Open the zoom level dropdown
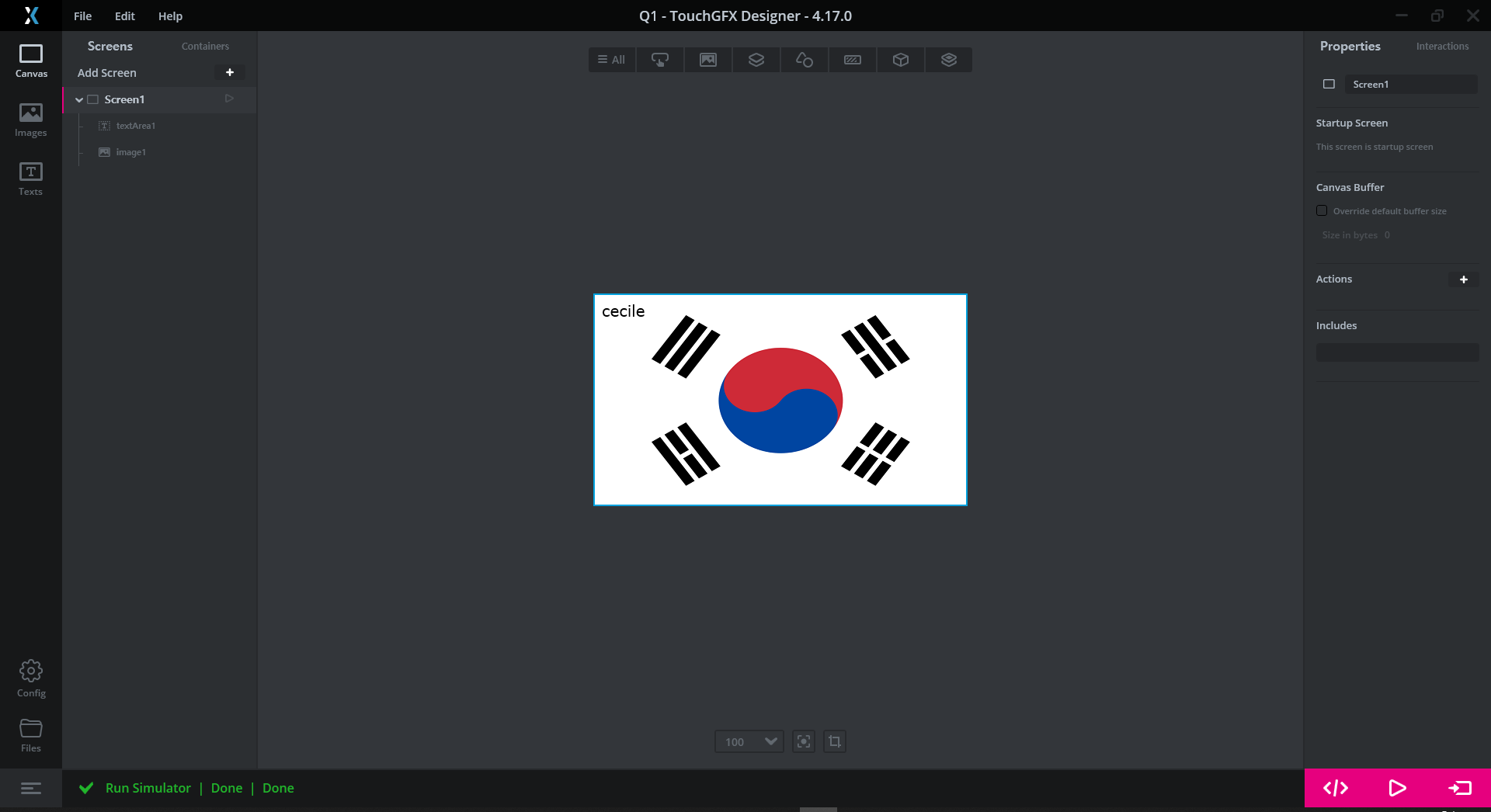 click(749, 741)
